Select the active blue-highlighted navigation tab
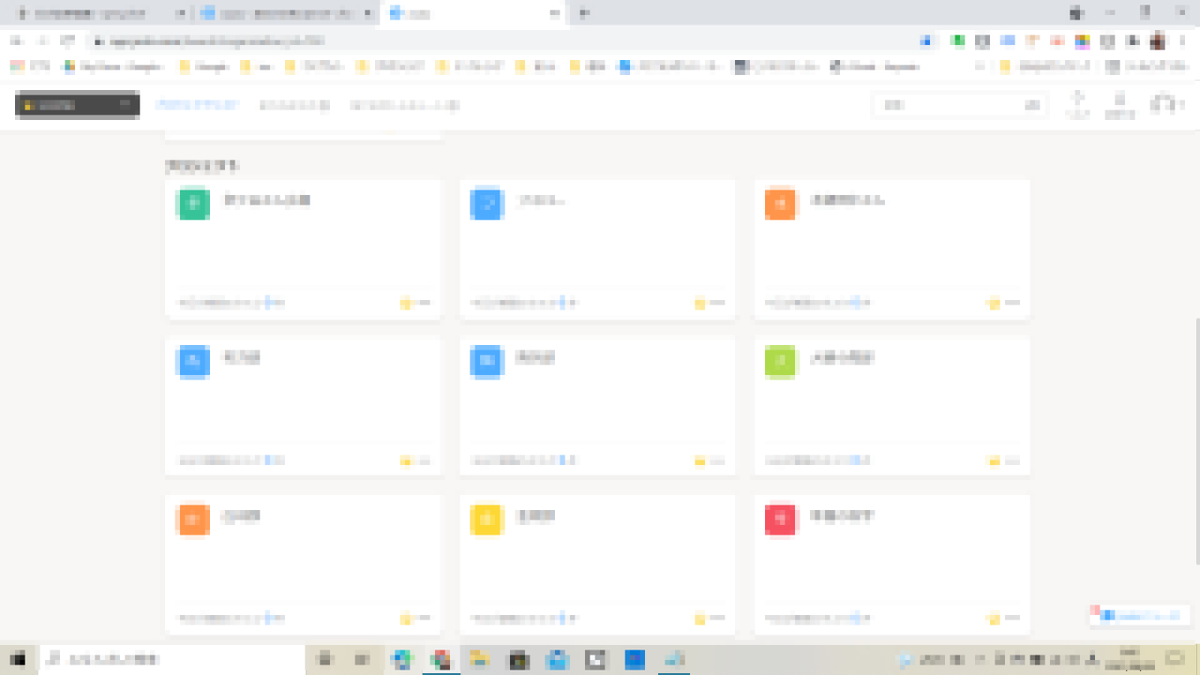Viewport: 1200px width, 675px height. [196, 105]
